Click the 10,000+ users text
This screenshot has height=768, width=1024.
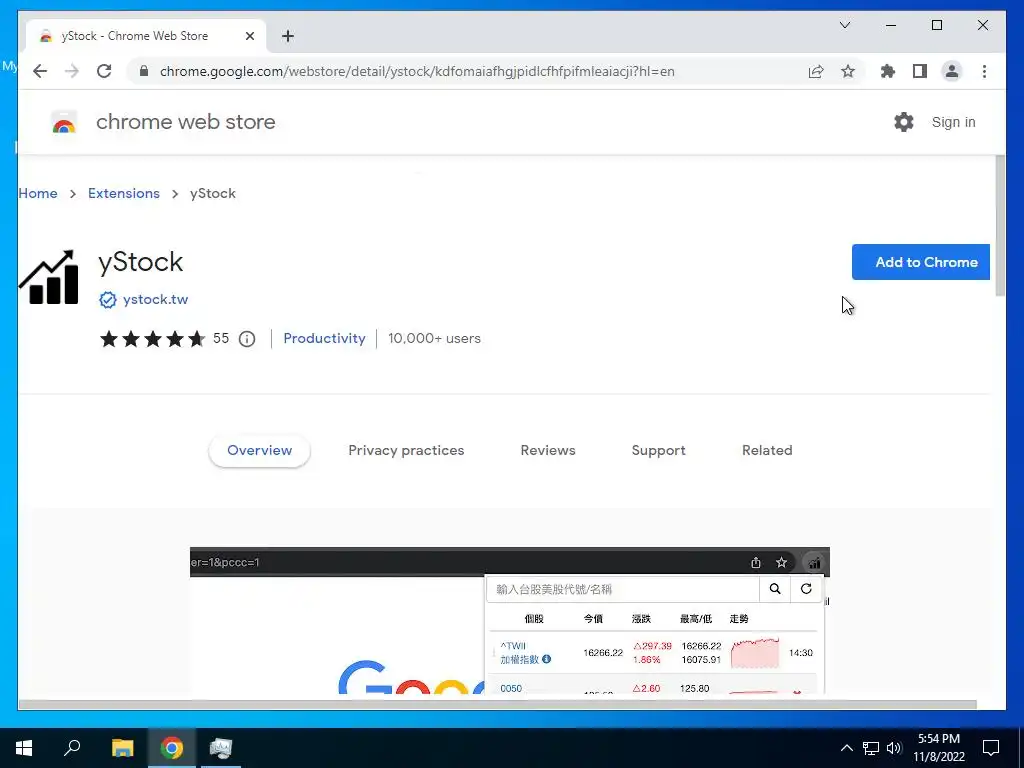pyautogui.click(x=434, y=338)
